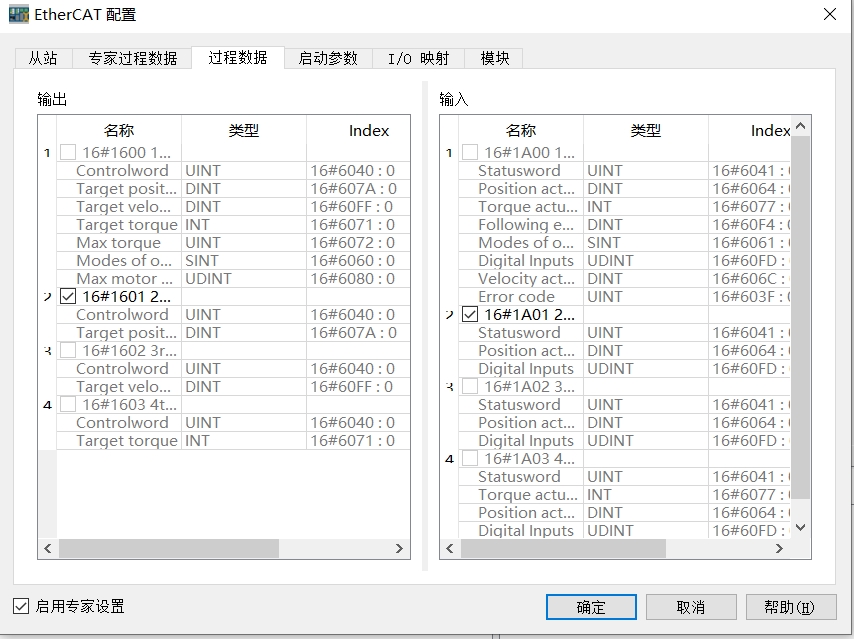Open the 专家过程数据 tab
Image resolution: width=854 pixels, height=639 pixels.
[132, 58]
